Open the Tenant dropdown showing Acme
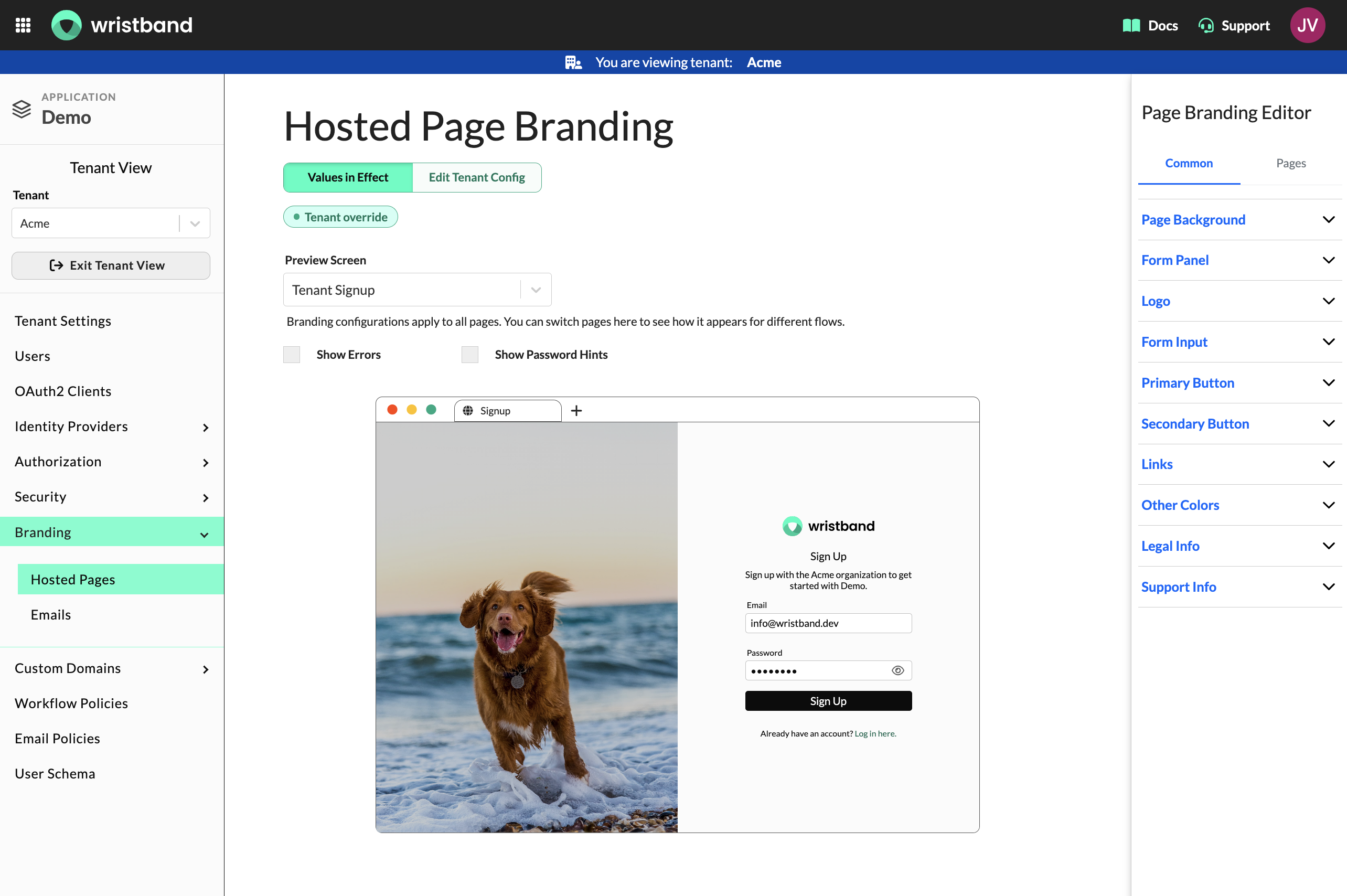Image resolution: width=1347 pixels, height=896 pixels. 111,223
